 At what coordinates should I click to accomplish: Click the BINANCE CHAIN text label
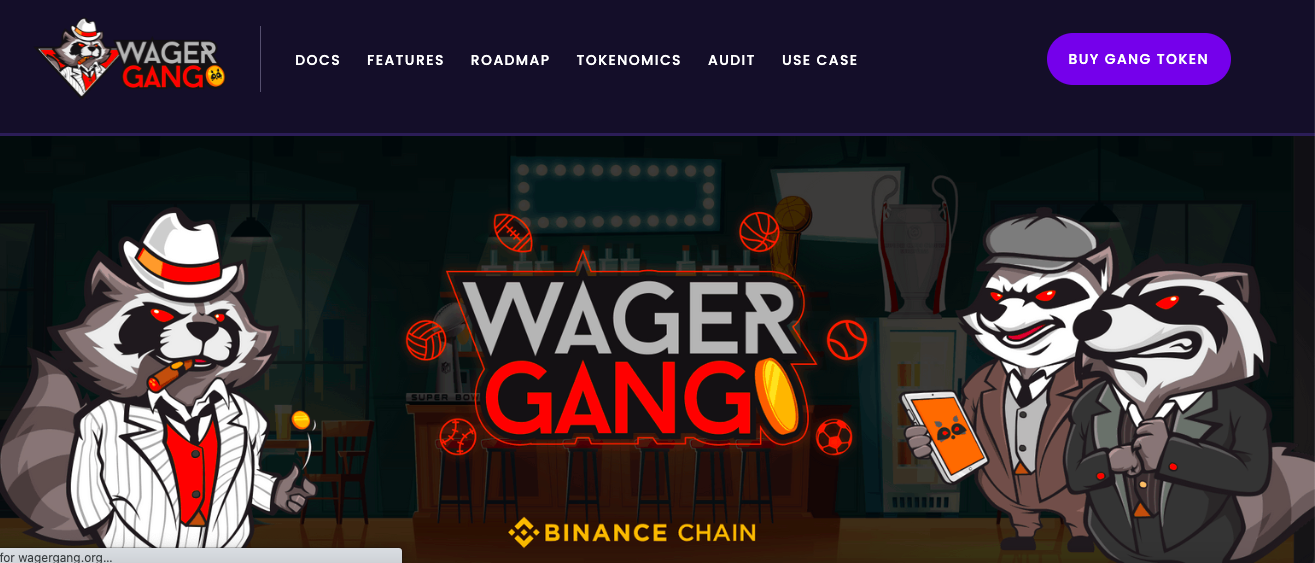click(650, 532)
